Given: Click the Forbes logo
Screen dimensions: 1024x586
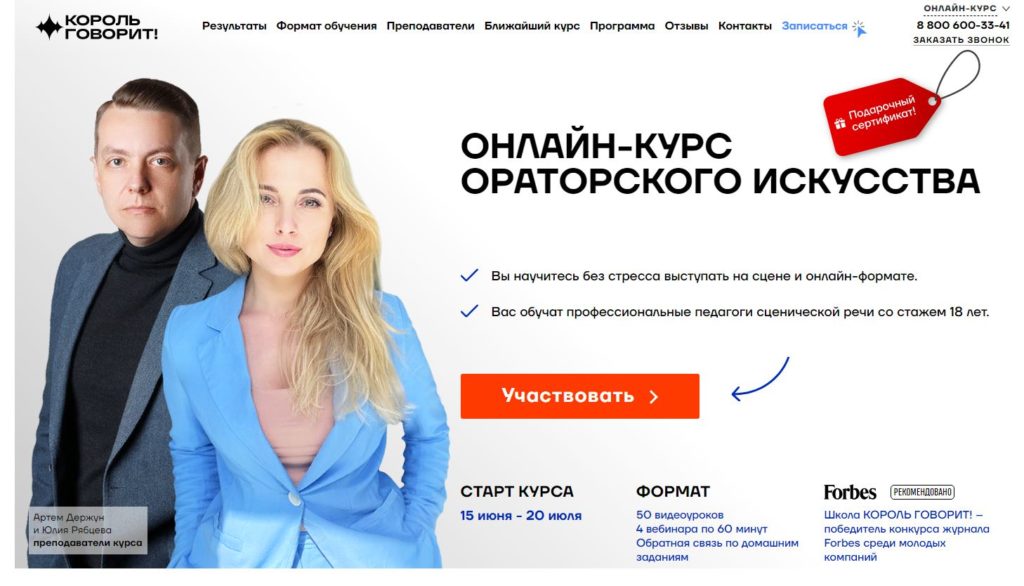Looking at the screenshot, I should [850, 492].
